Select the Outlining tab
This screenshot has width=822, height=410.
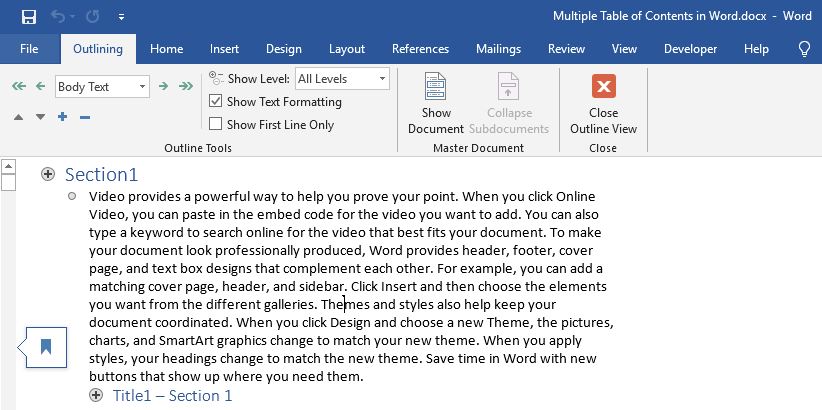pyautogui.click(x=98, y=49)
